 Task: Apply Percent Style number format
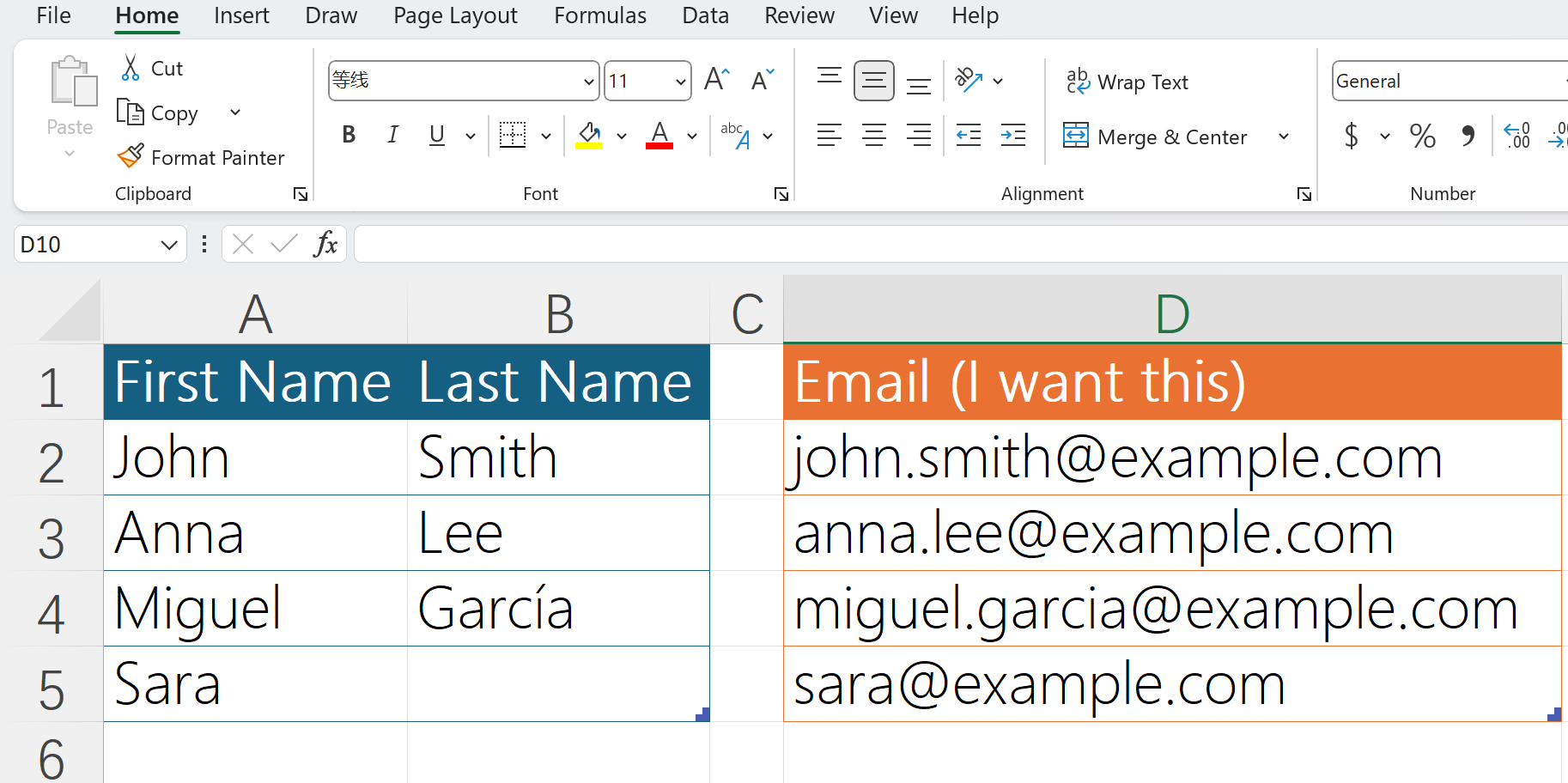point(1422,136)
